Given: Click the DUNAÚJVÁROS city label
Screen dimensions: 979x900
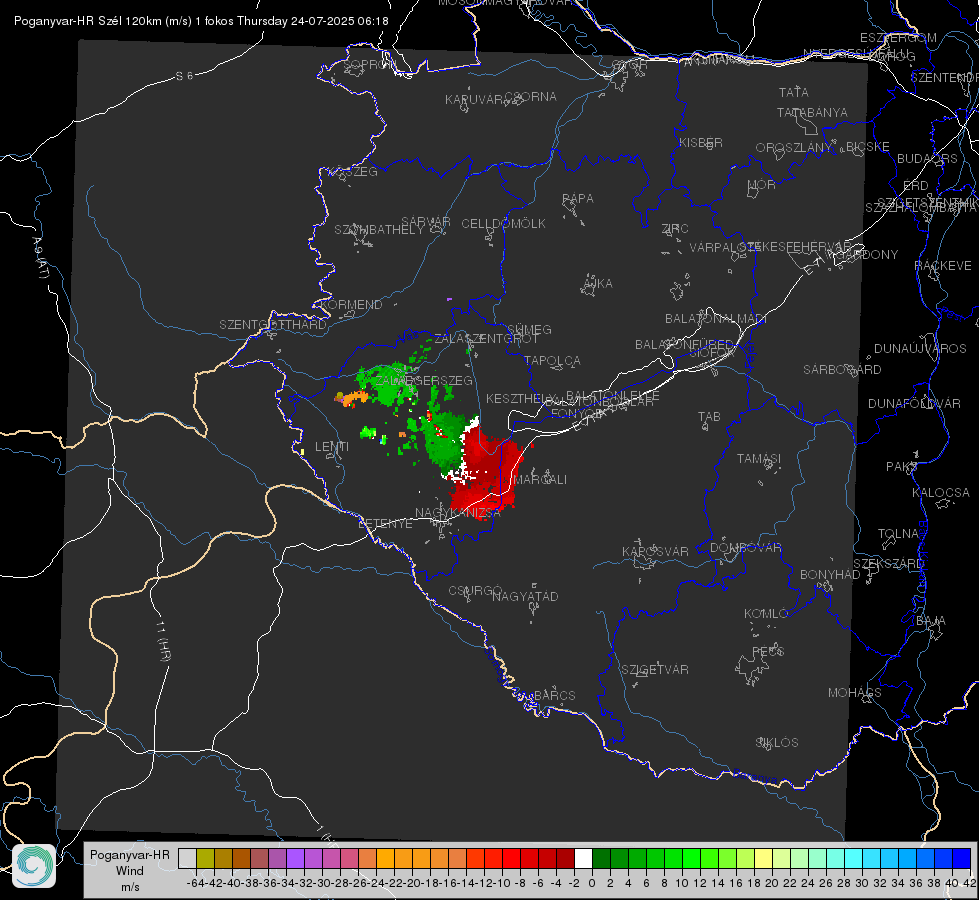Looking at the screenshot, I should 920,349.
